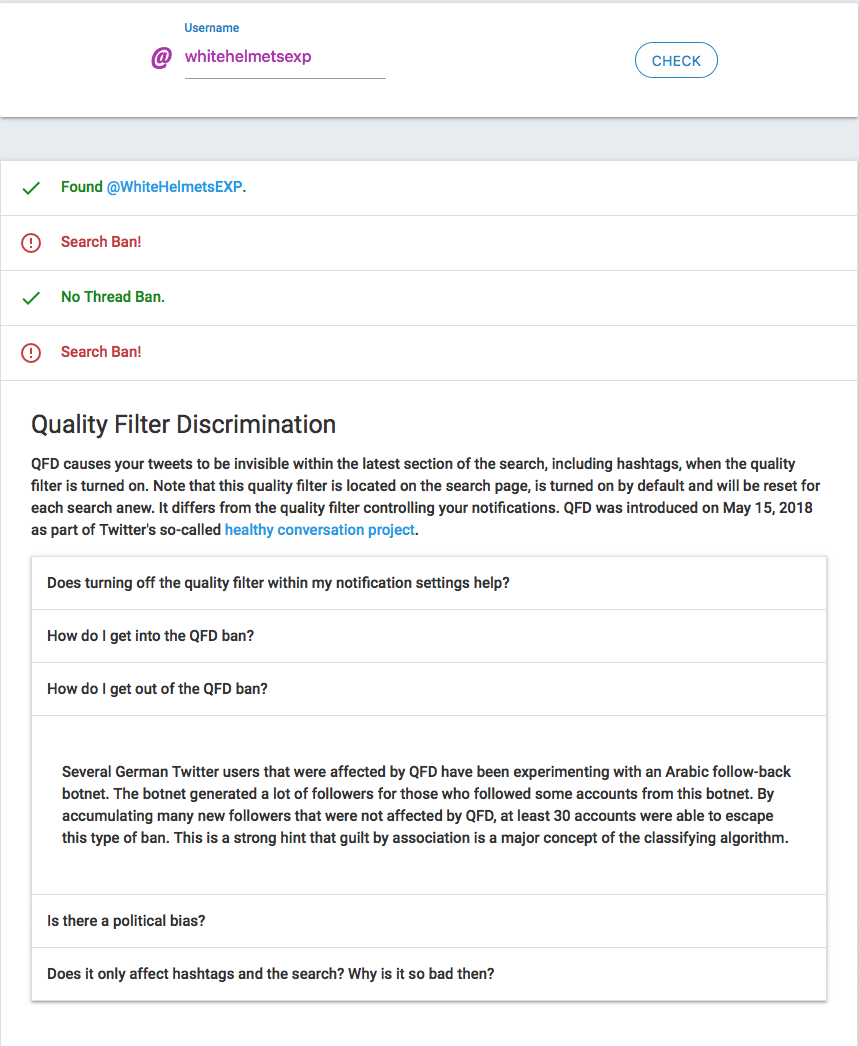859x1046 pixels.
Task: Expand the hashtags and search question
Action: [429, 974]
